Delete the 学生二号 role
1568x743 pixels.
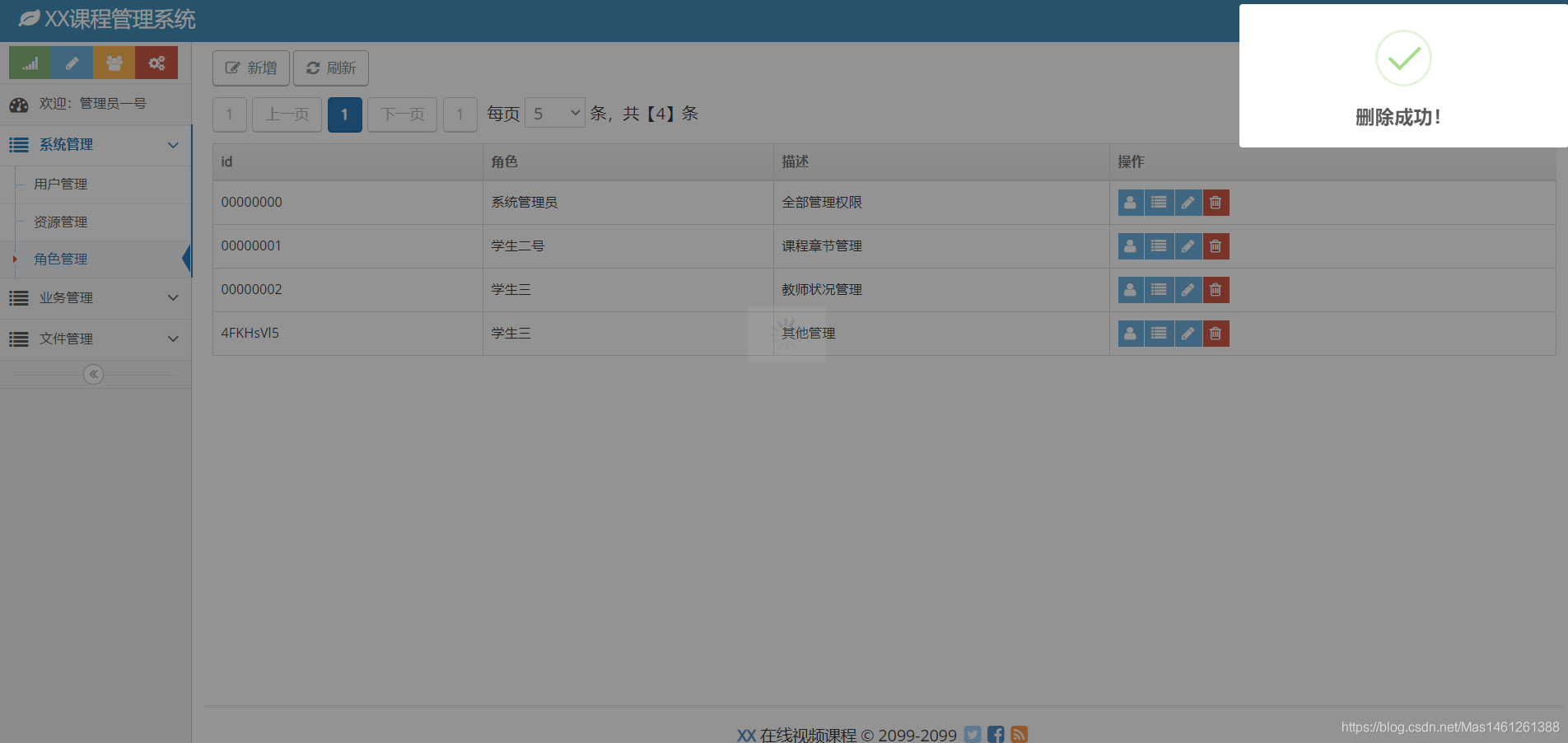(1216, 246)
